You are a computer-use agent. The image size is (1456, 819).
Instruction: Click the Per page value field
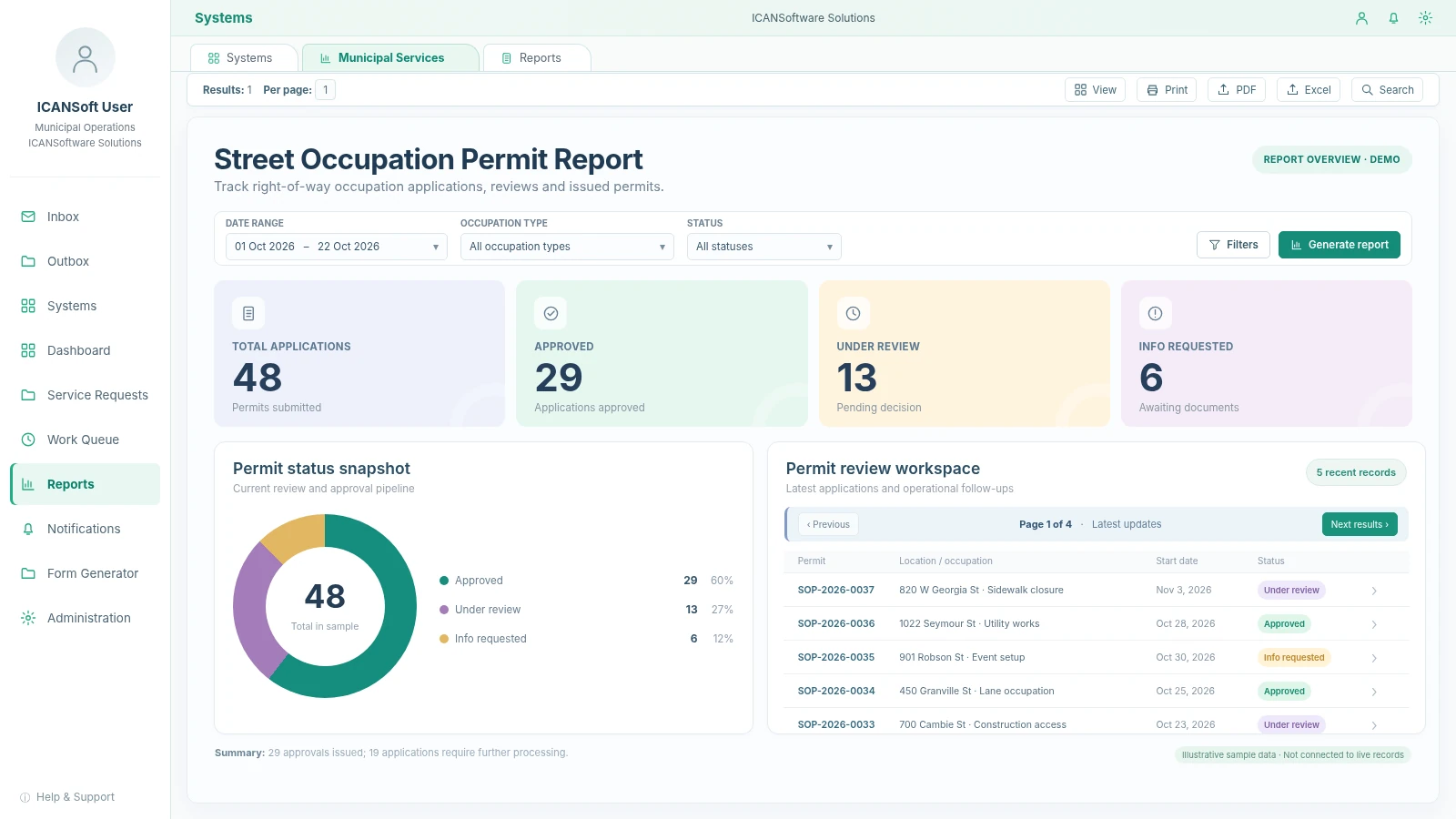(x=326, y=90)
